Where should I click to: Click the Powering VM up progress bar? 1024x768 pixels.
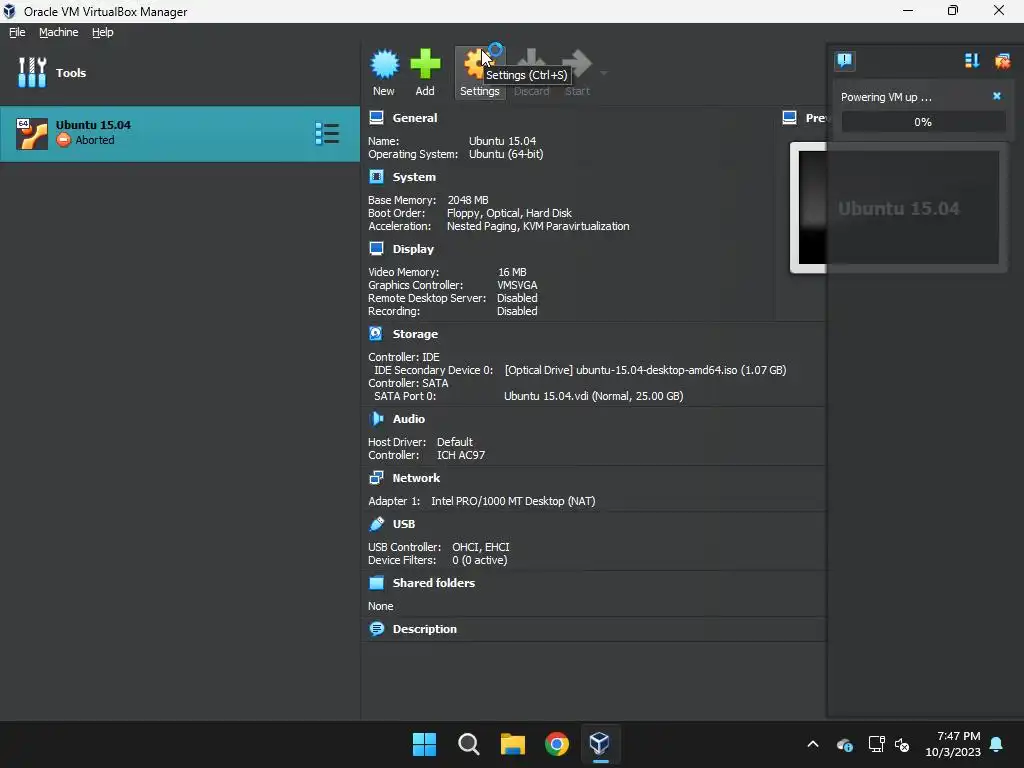click(923, 122)
